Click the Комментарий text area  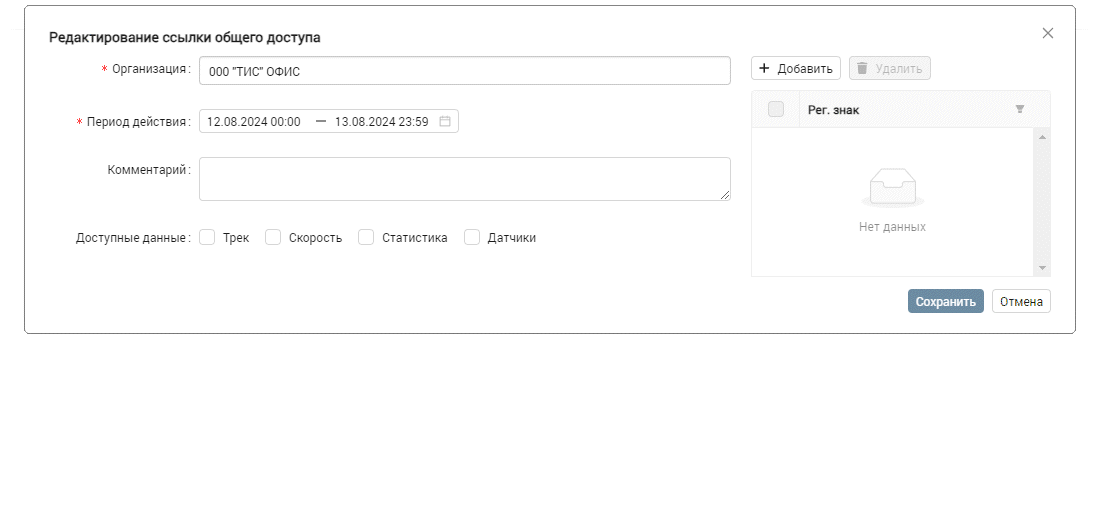pos(464,178)
